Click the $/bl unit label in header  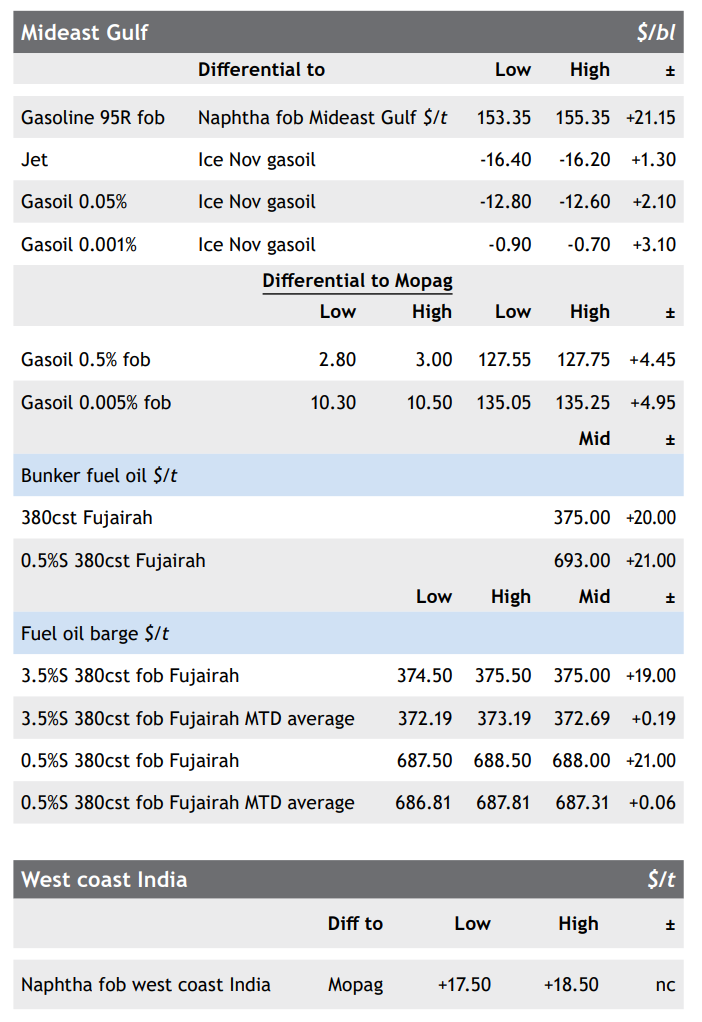tap(655, 32)
